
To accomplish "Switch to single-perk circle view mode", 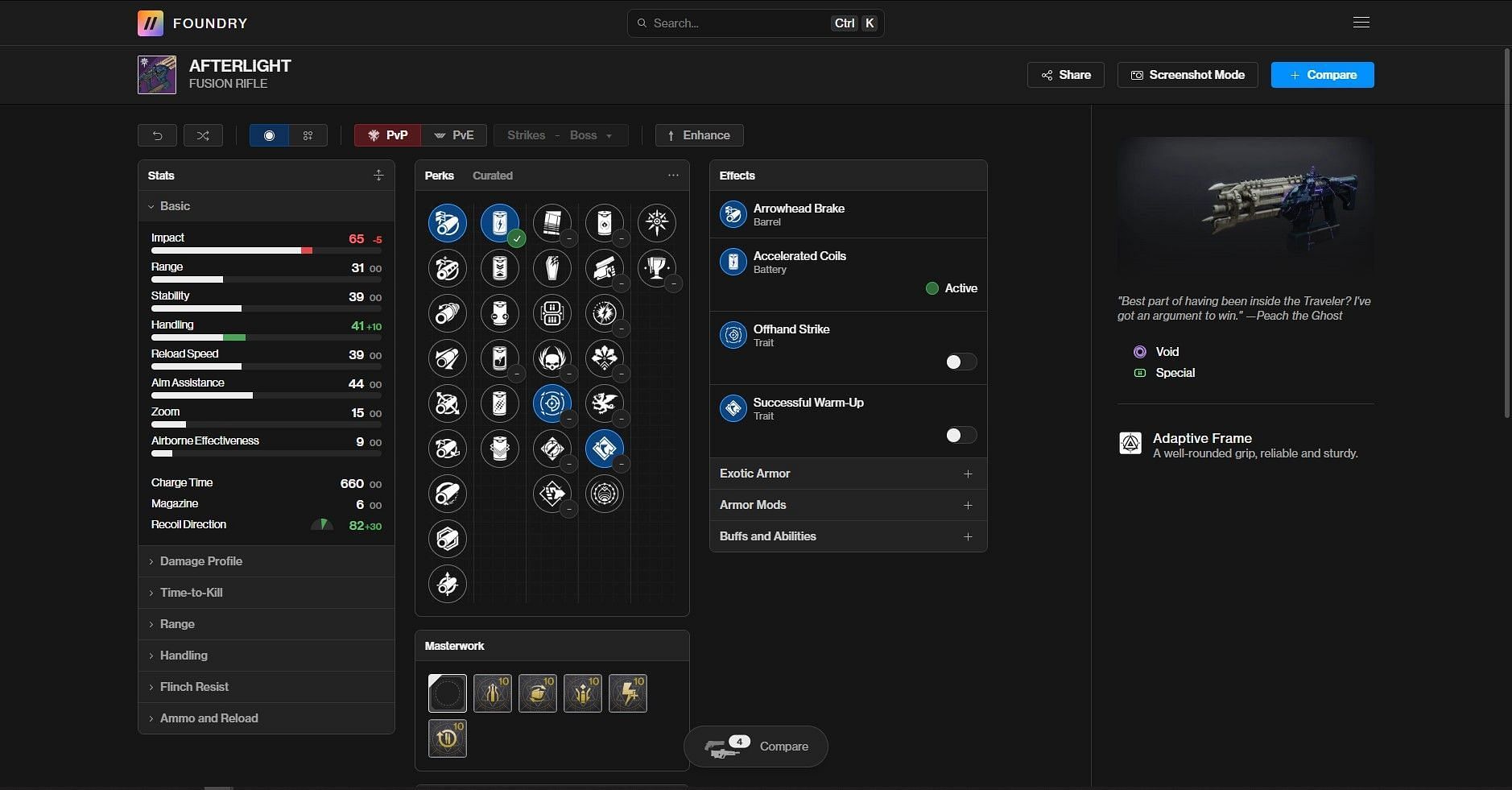I will pyautogui.click(x=269, y=135).
